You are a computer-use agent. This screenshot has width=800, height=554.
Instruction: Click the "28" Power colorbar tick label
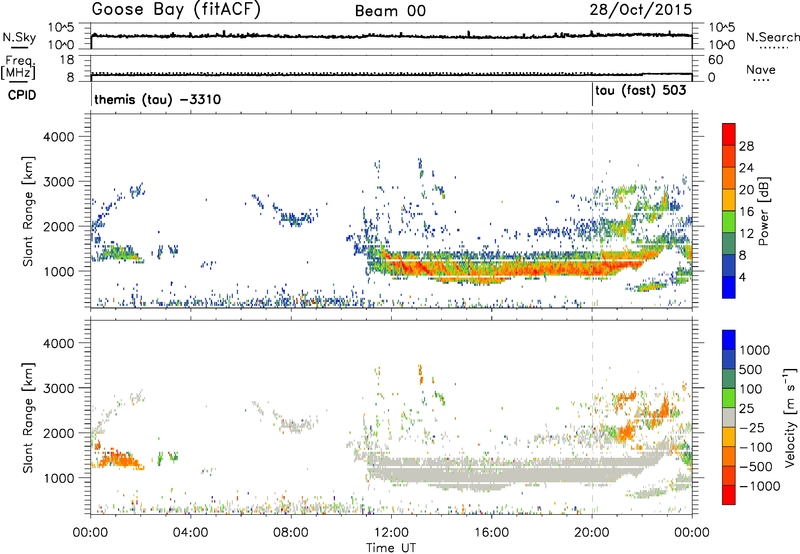(x=746, y=146)
